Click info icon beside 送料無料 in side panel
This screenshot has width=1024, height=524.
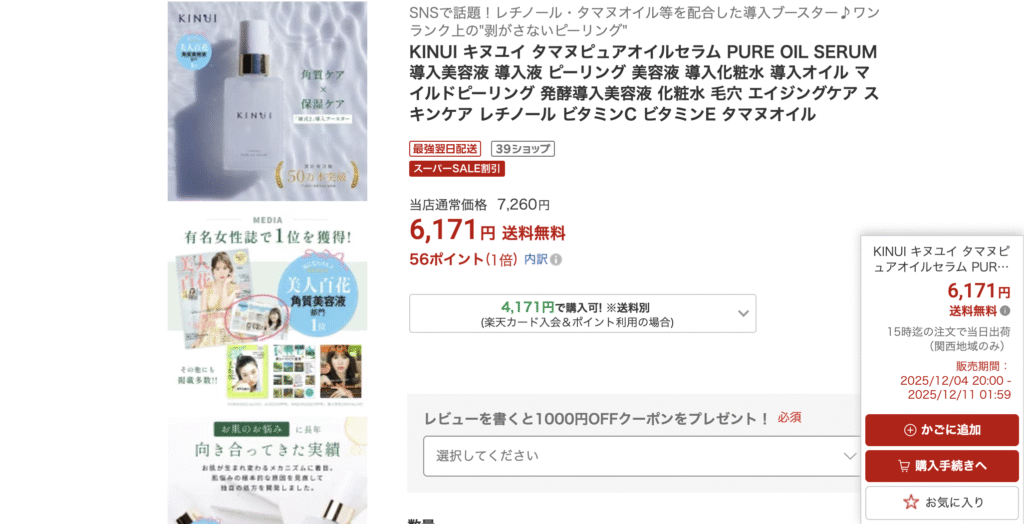pos(1005,311)
